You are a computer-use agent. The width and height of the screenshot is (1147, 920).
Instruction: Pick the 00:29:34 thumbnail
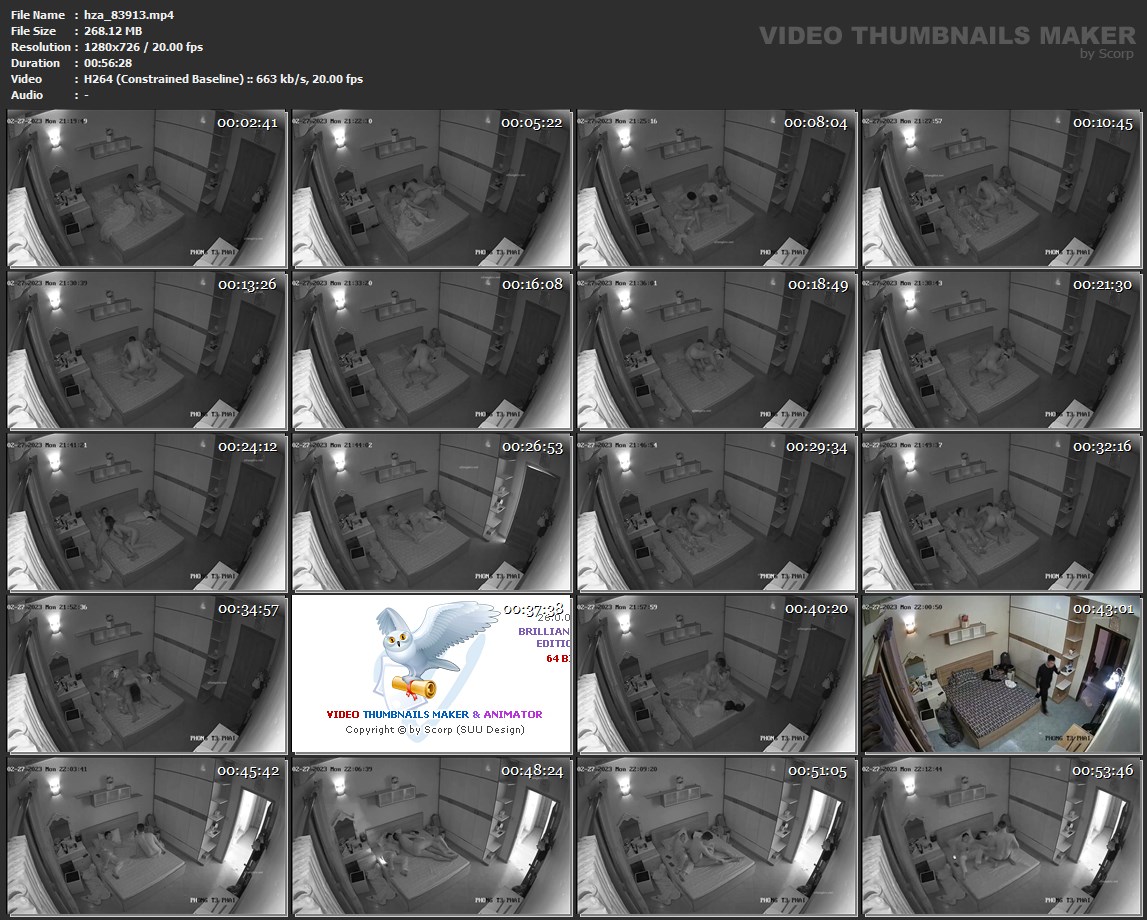[717, 513]
